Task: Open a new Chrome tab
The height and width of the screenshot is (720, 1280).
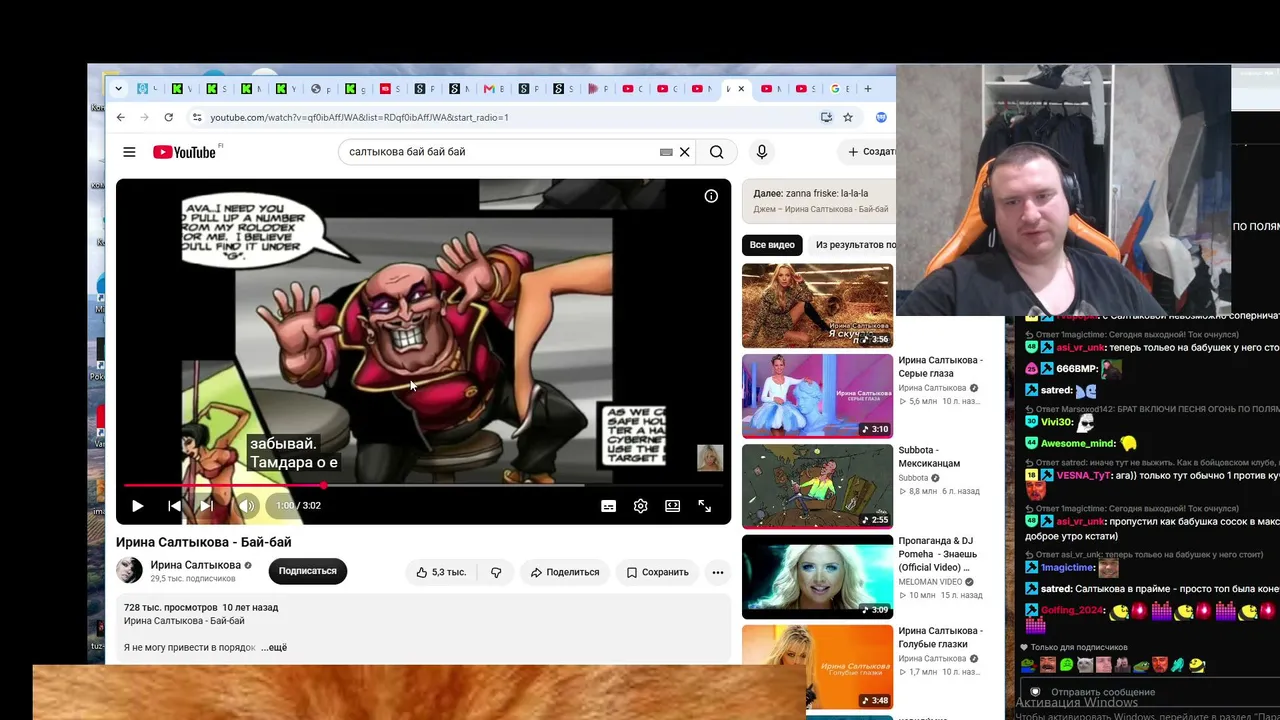Action: 867,89
